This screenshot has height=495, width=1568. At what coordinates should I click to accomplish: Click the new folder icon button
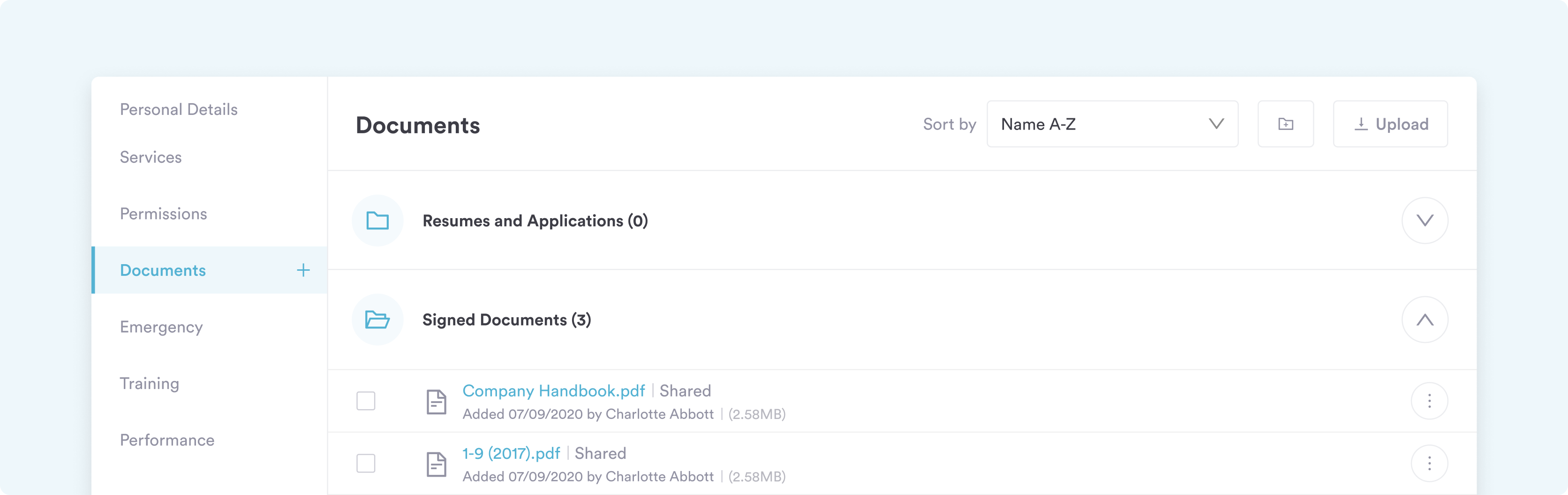point(1285,124)
